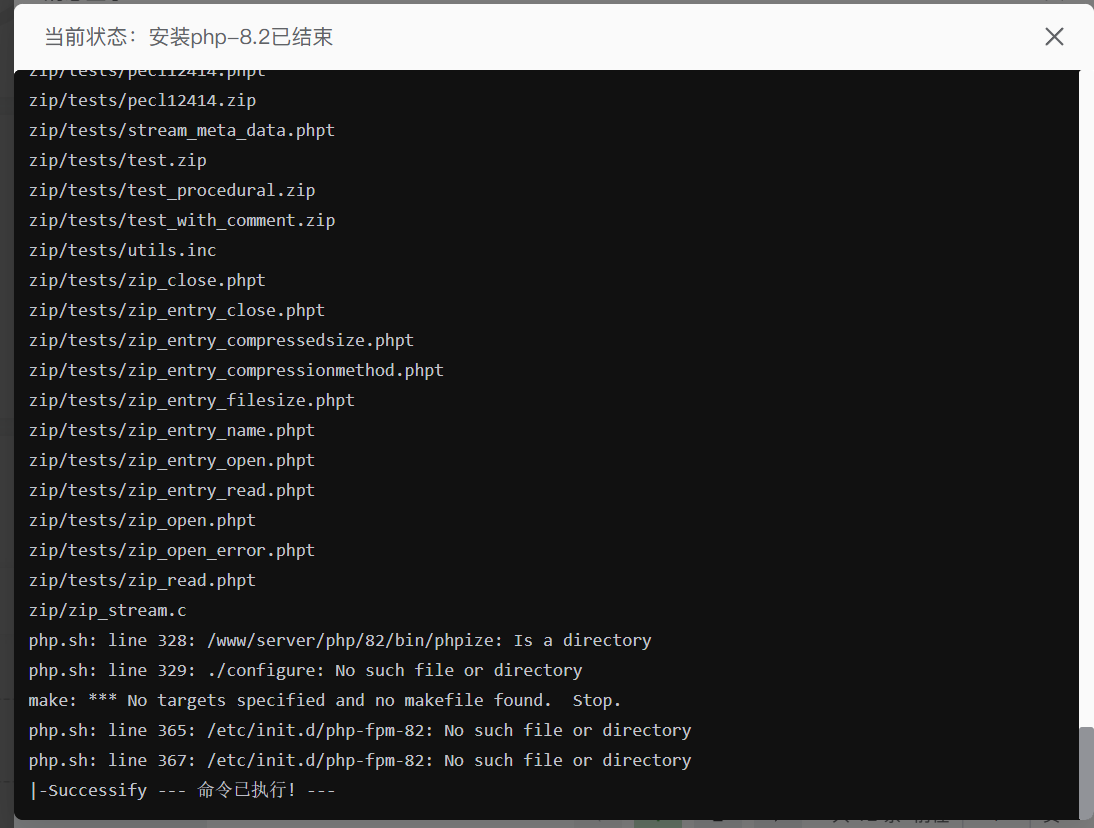Click the 'zip/tests/zip_entry_compressedsize.phpt' line
The image size is (1094, 828).
[221, 340]
